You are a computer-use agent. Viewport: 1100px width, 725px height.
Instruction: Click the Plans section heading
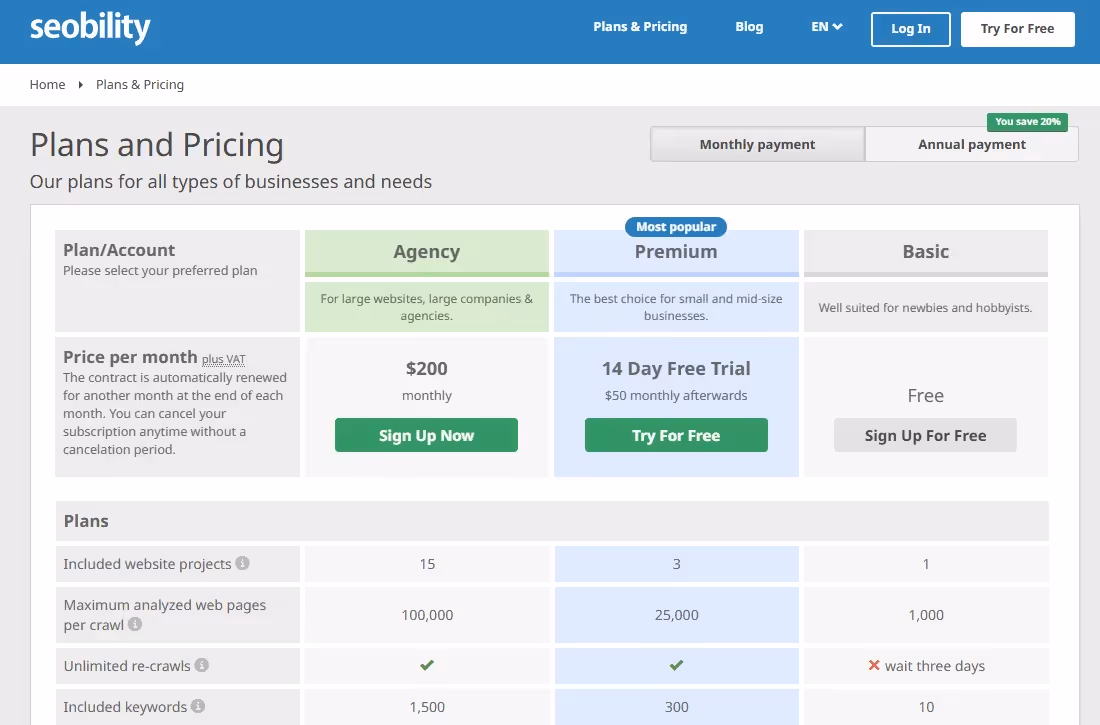point(86,521)
